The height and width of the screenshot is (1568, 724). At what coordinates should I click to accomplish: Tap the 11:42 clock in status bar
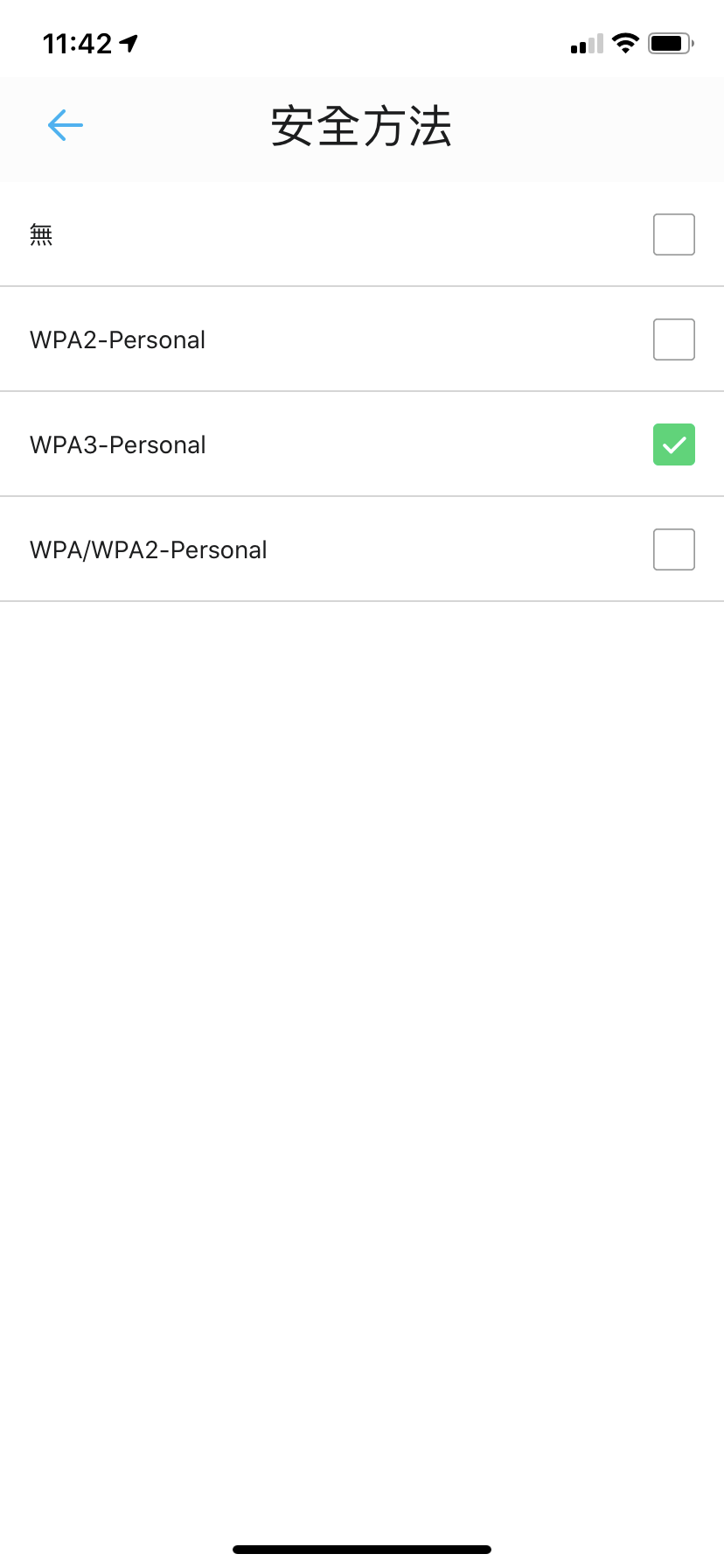pos(78,43)
